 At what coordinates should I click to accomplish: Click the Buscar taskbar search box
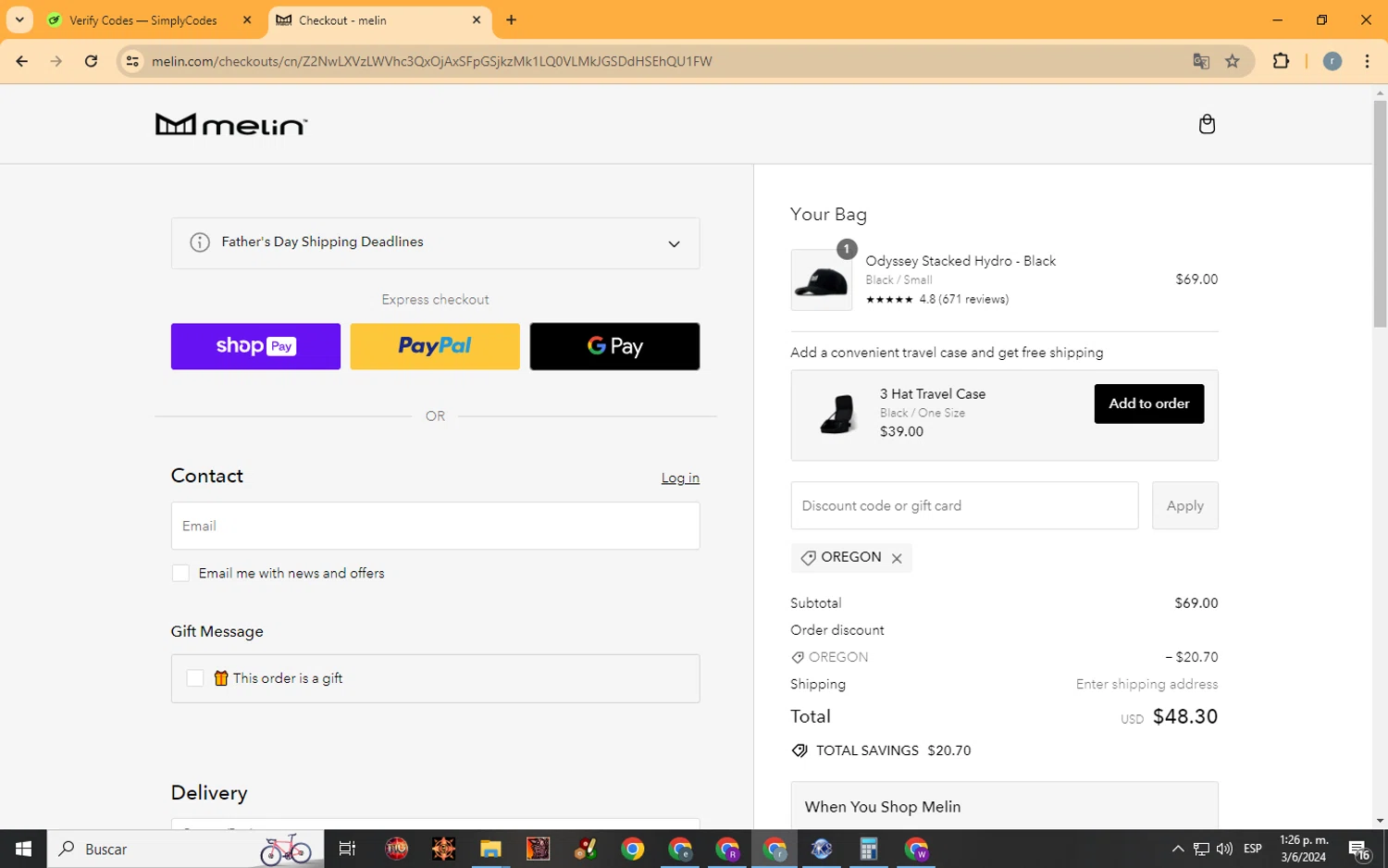[185, 849]
